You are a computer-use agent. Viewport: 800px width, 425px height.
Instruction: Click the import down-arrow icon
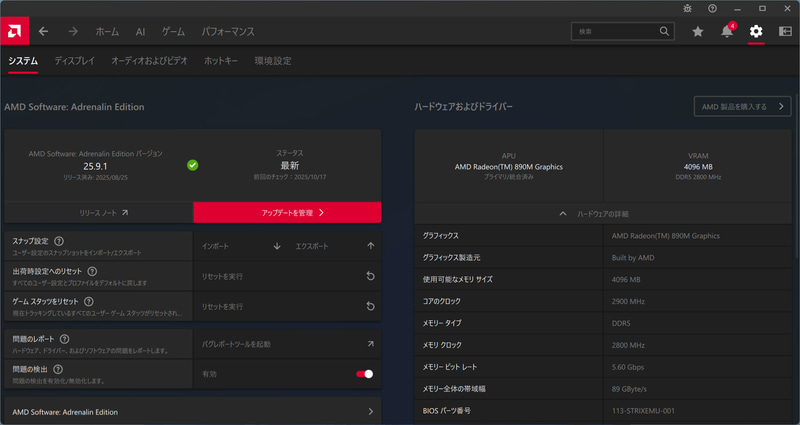(277, 246)
